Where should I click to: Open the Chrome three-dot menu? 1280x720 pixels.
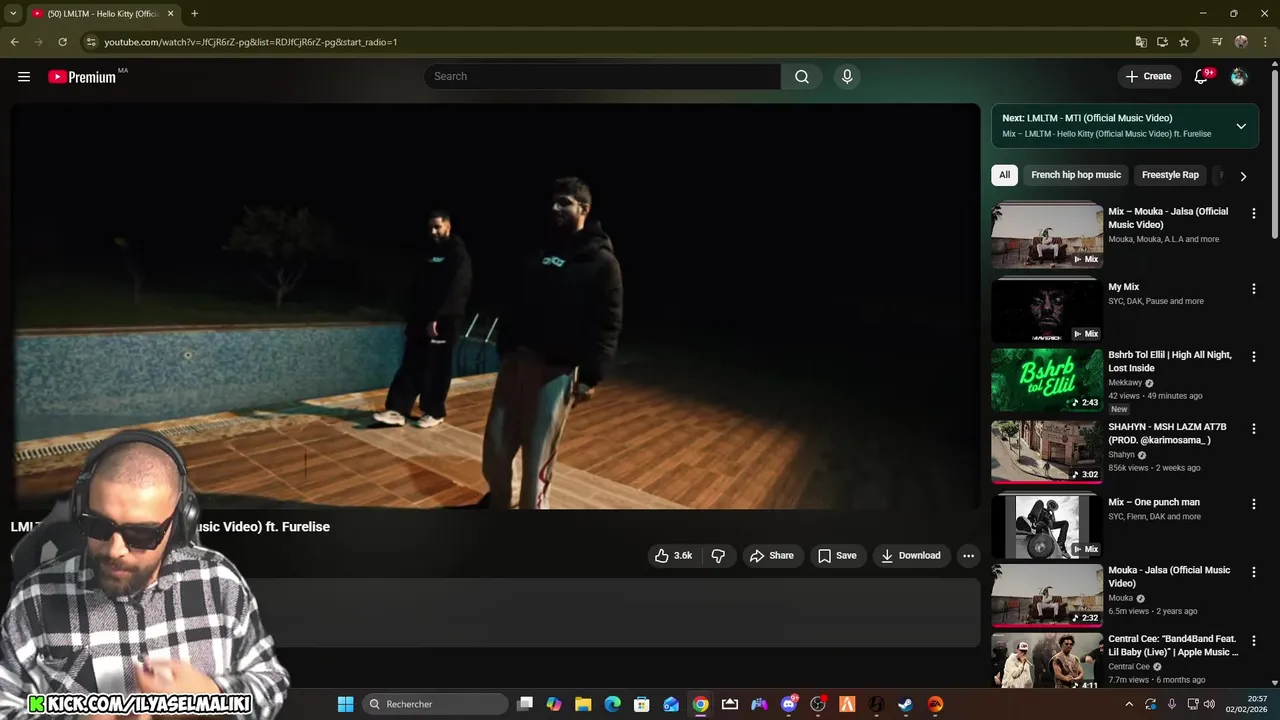1265,42
